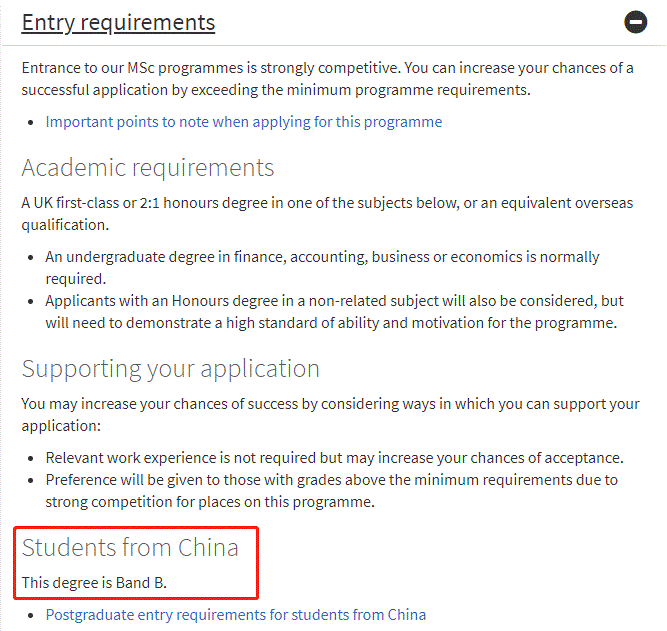Click bullet marker before Postgraduate entry requirements link
Image resolution: width=667 pixels, height=631 pixels.
pyautogui.click(x=30, y=615)
